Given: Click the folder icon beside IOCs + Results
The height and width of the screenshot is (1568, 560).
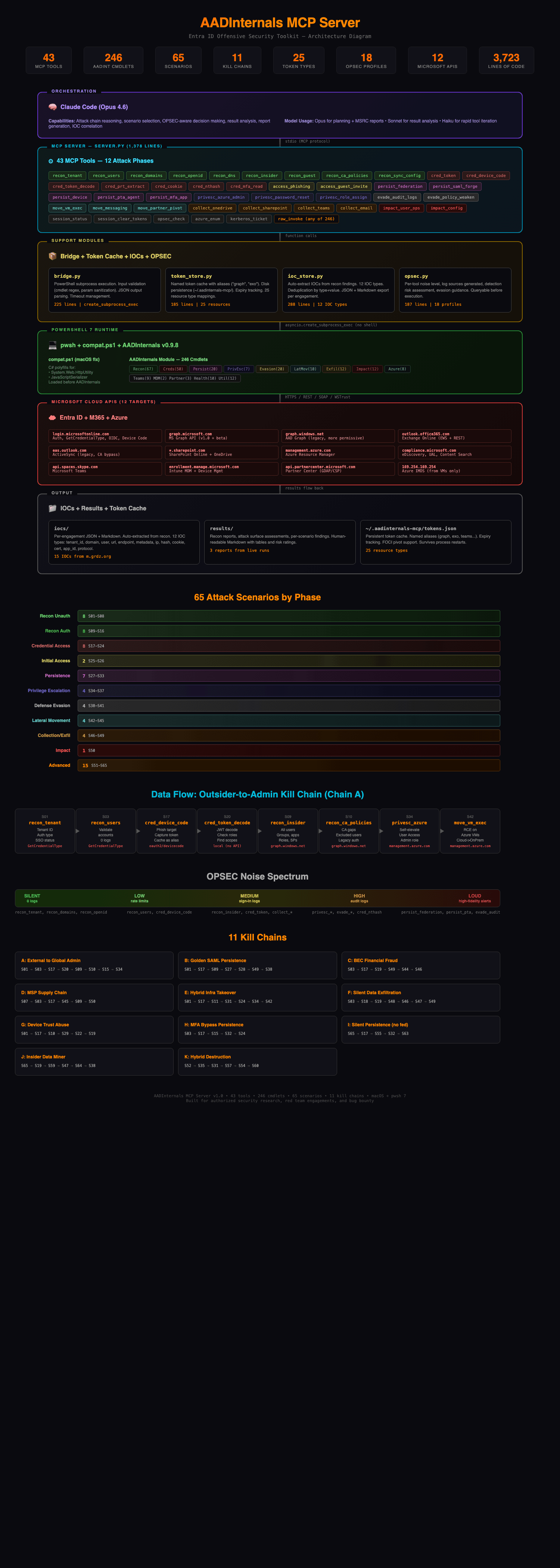Looking at the screenshot, I should 52,508.
